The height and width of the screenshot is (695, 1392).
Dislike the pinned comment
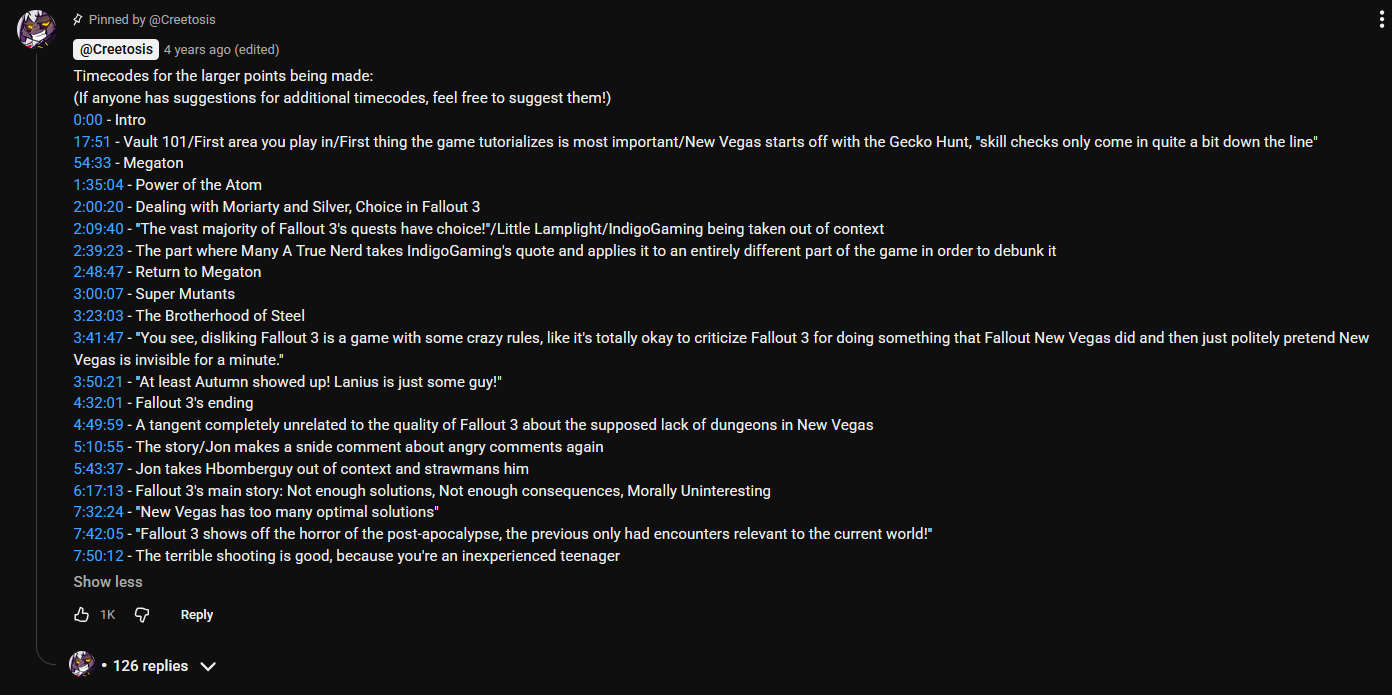[x=142, y=614]
